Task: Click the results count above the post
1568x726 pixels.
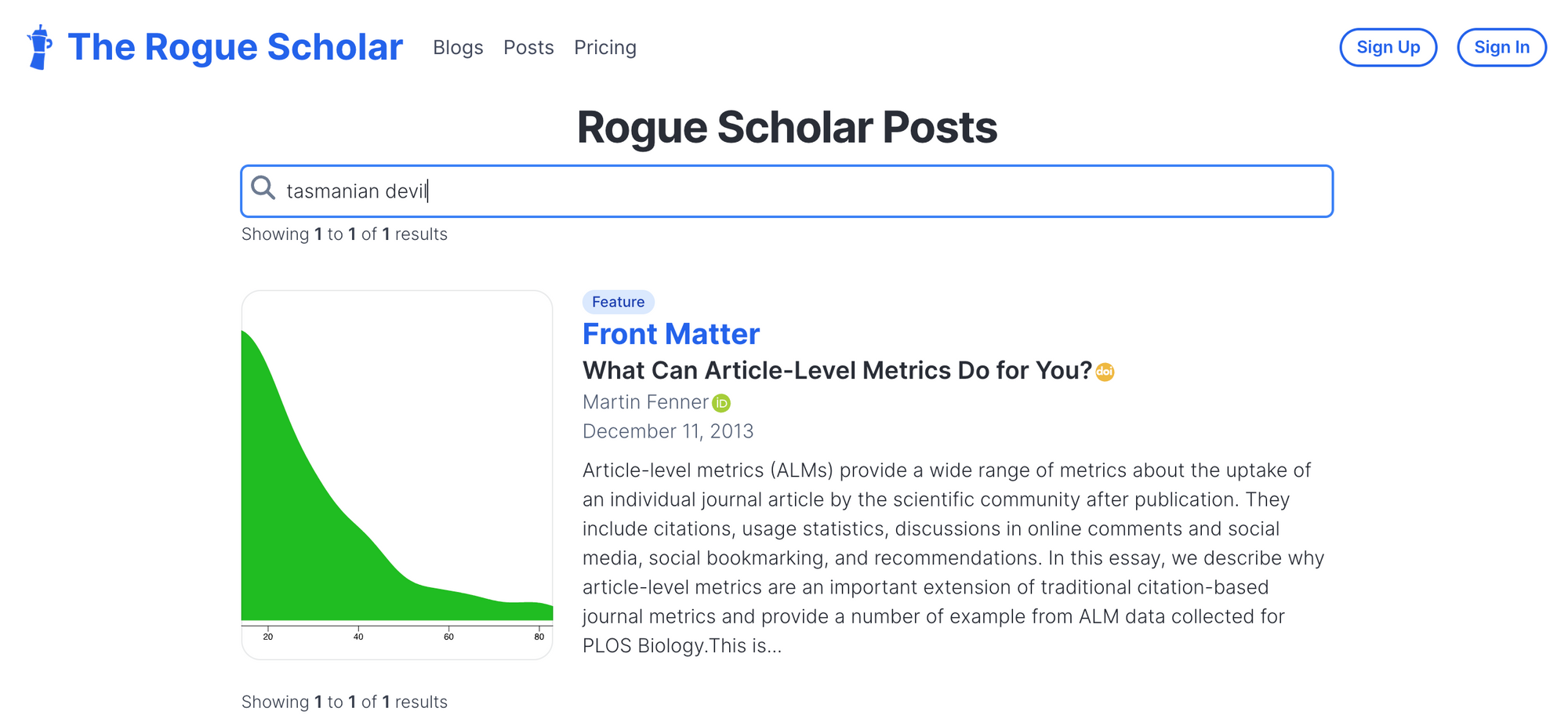Action: click(344, 234)
